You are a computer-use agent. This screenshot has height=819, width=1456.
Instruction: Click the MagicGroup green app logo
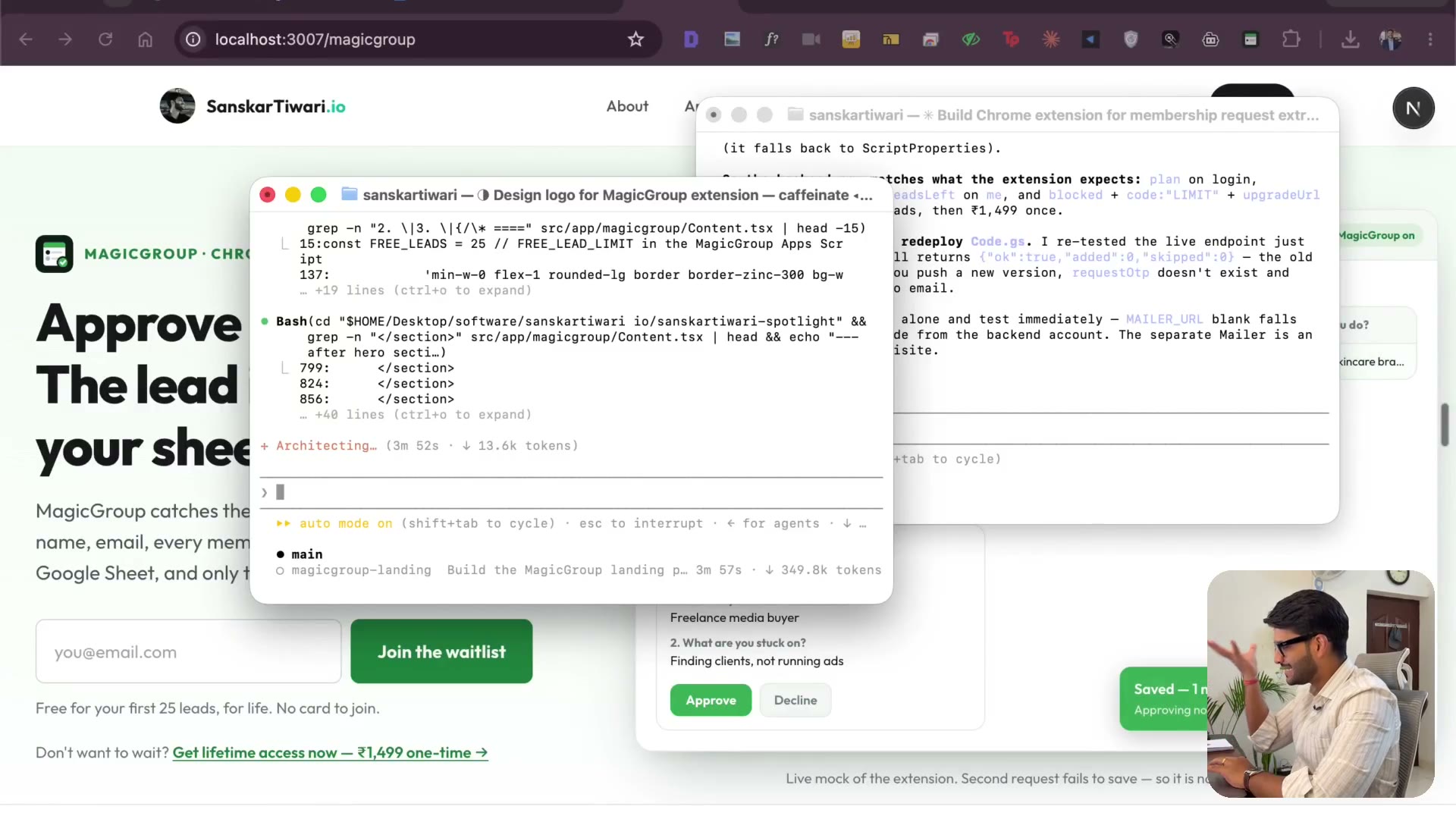click(55, 254)
